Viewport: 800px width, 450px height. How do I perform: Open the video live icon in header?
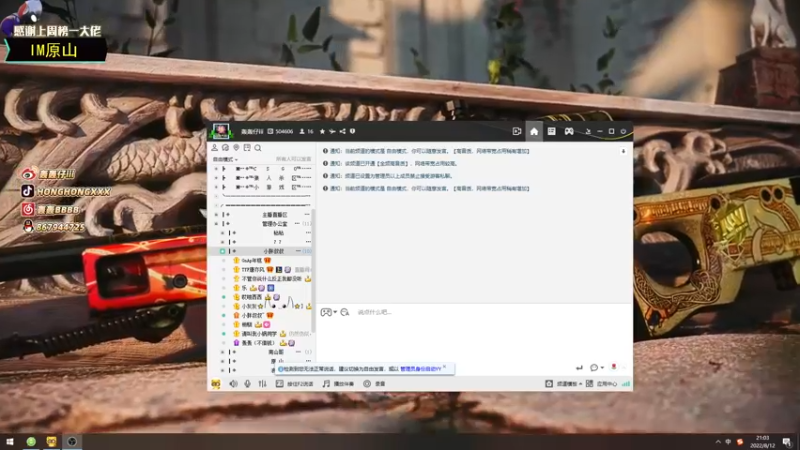coord(516,131)
